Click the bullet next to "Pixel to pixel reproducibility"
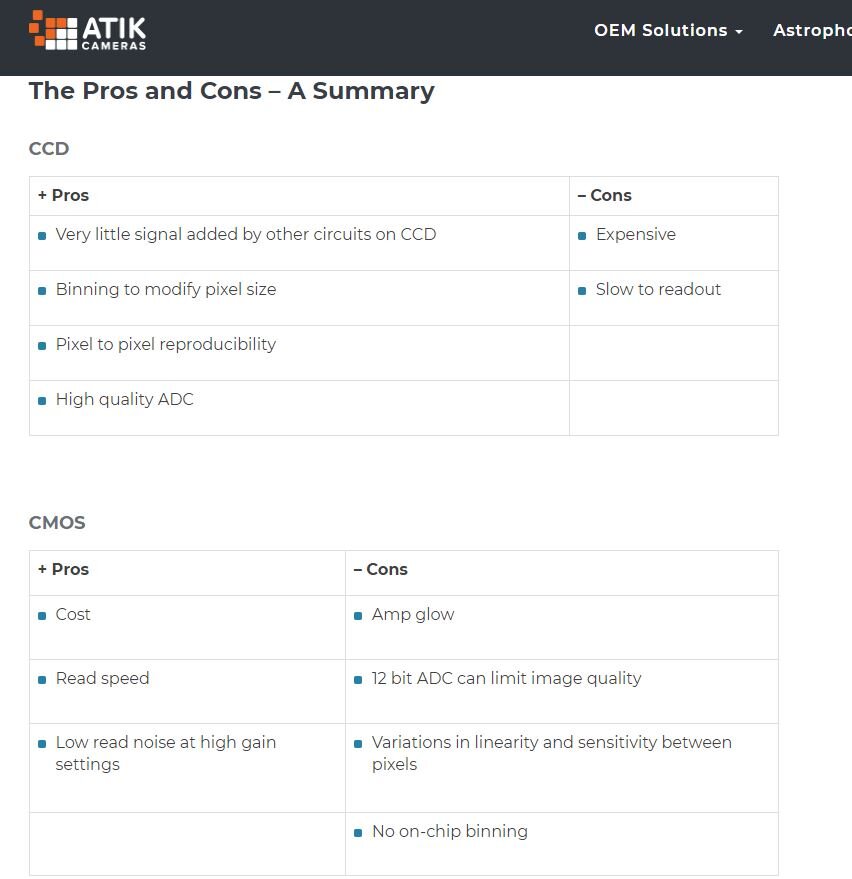 [42, 346]
